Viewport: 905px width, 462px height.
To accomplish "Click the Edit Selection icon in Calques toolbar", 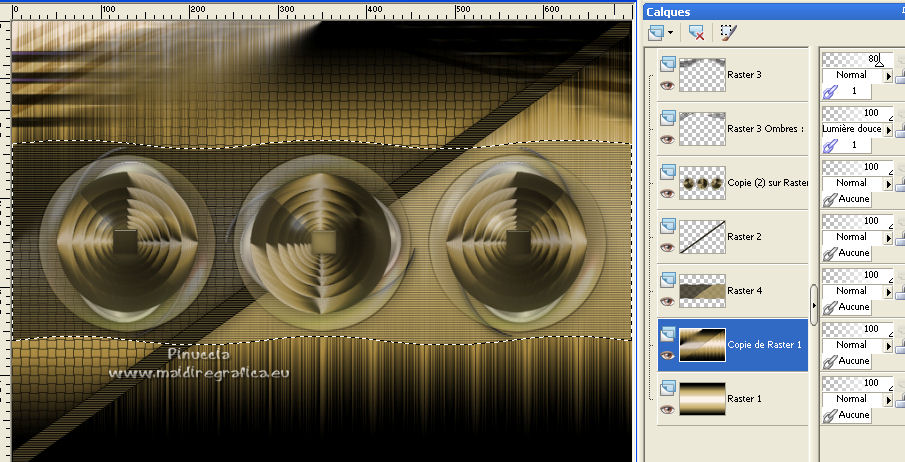I will click(x=727, y=32).
